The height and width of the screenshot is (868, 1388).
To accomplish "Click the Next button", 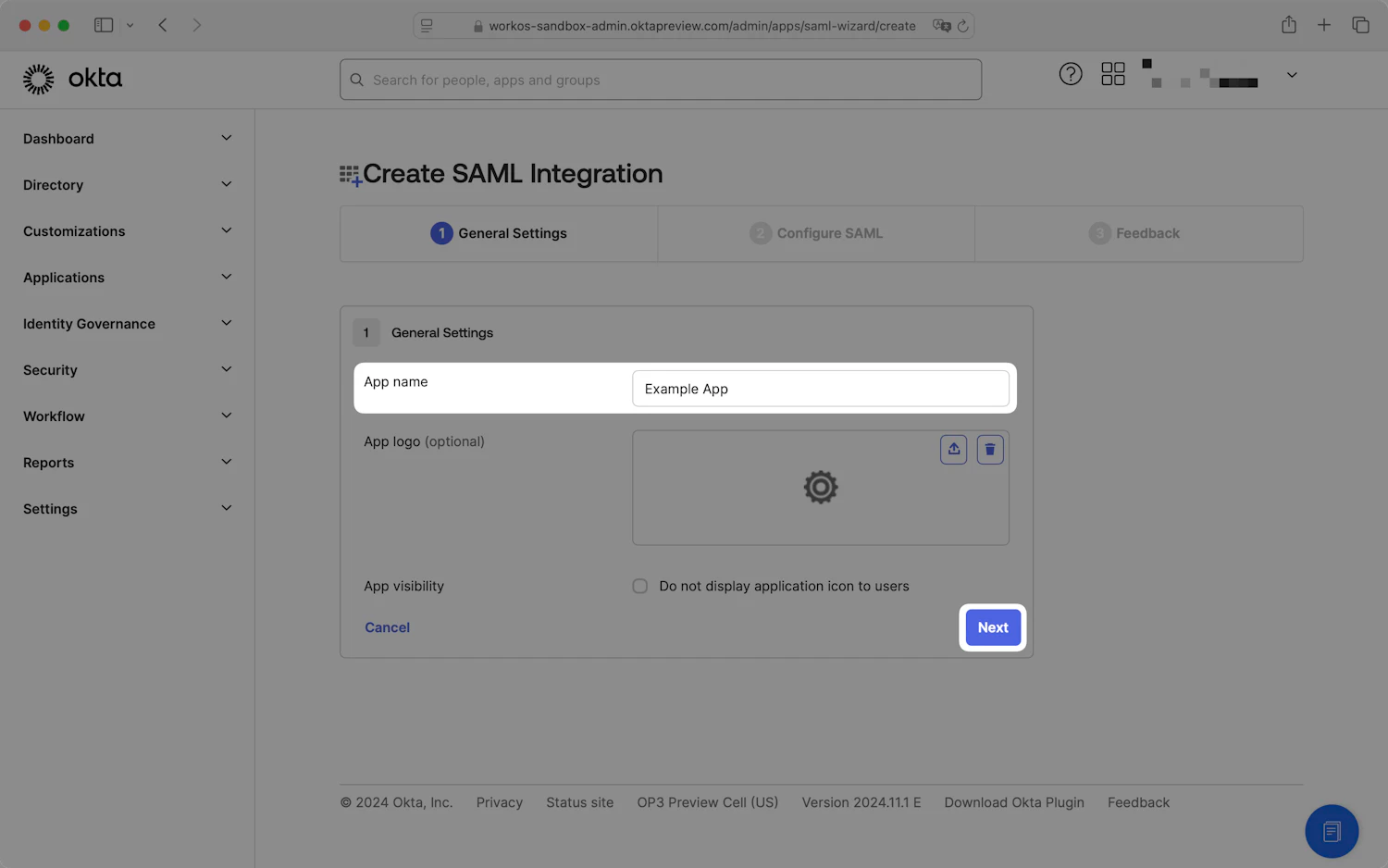I will point(993,627).
